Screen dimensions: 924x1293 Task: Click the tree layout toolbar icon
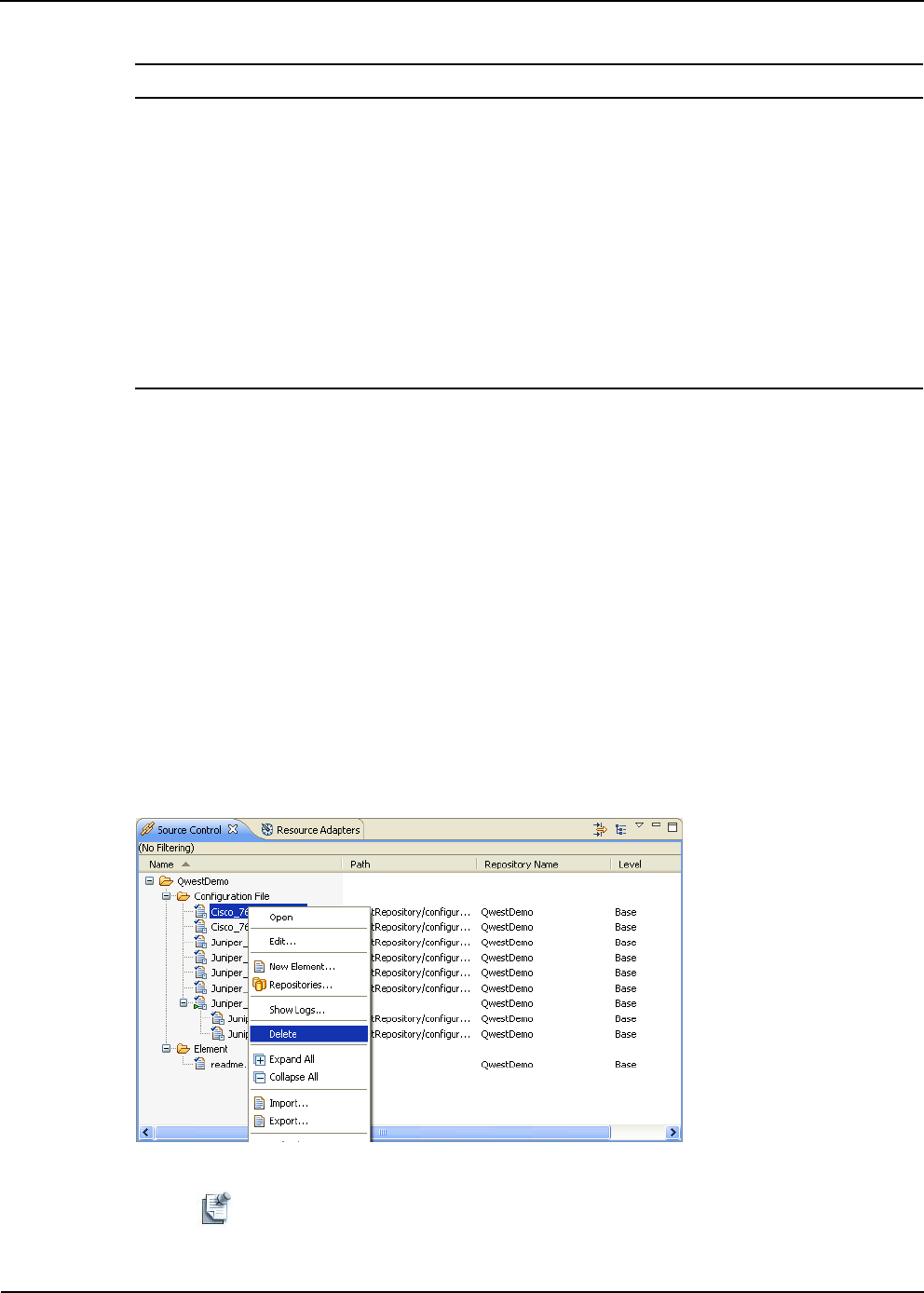point(620,828)
